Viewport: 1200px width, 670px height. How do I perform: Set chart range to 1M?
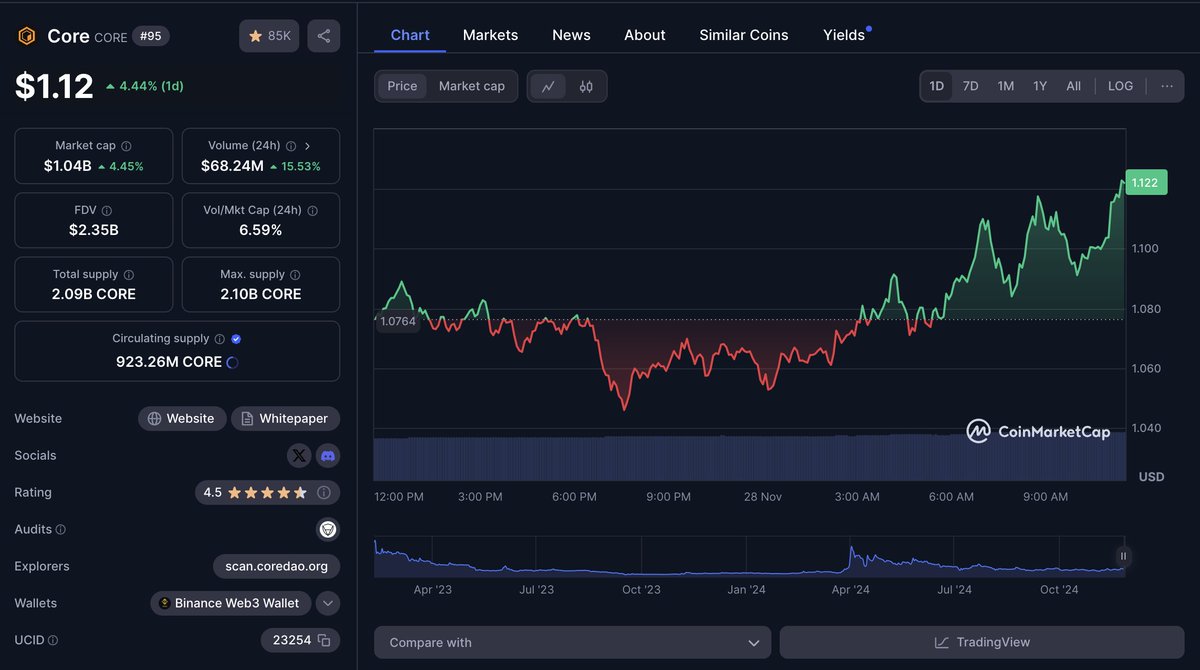coord(1006,86)
